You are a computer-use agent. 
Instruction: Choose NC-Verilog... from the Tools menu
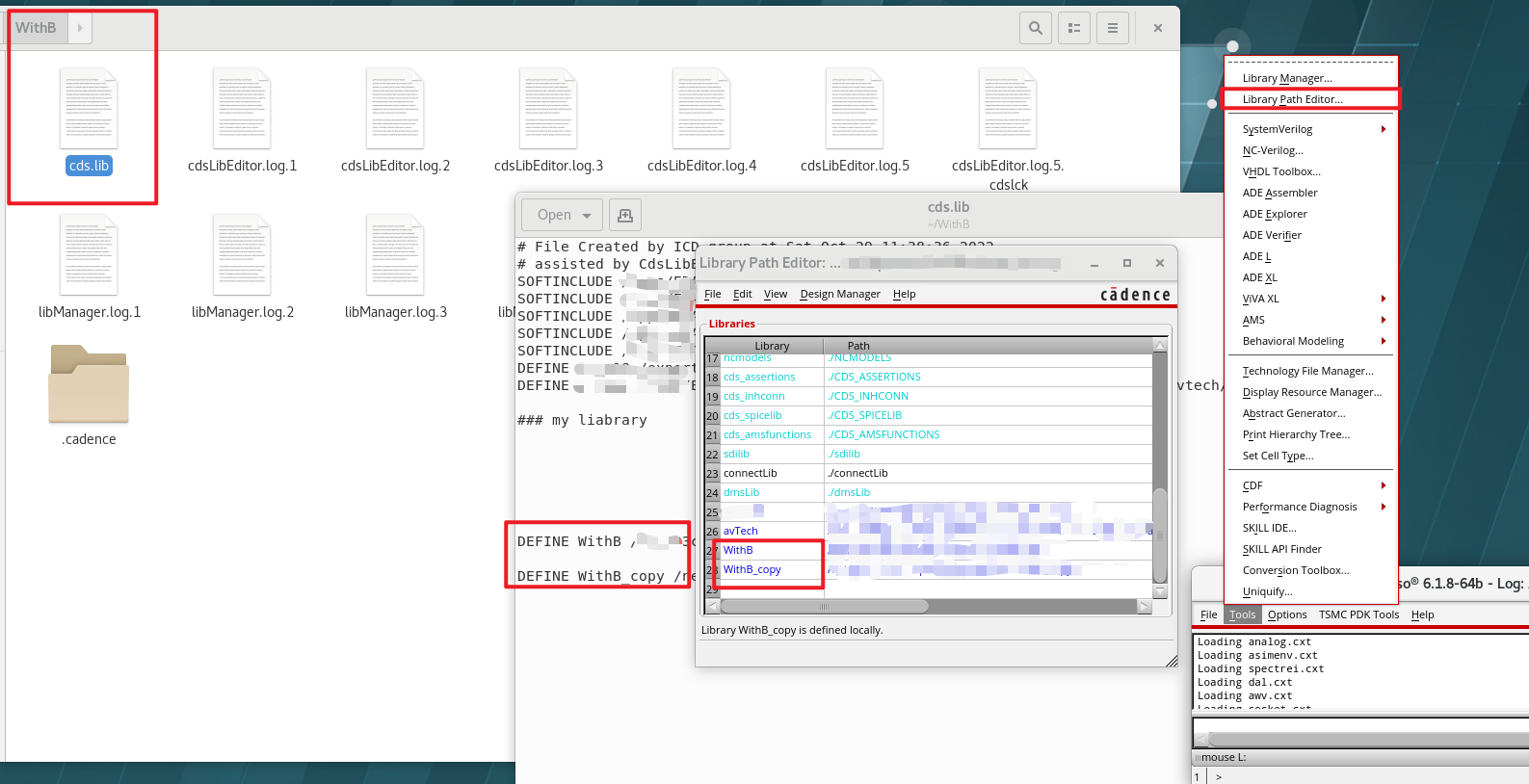coord(1310,150)
